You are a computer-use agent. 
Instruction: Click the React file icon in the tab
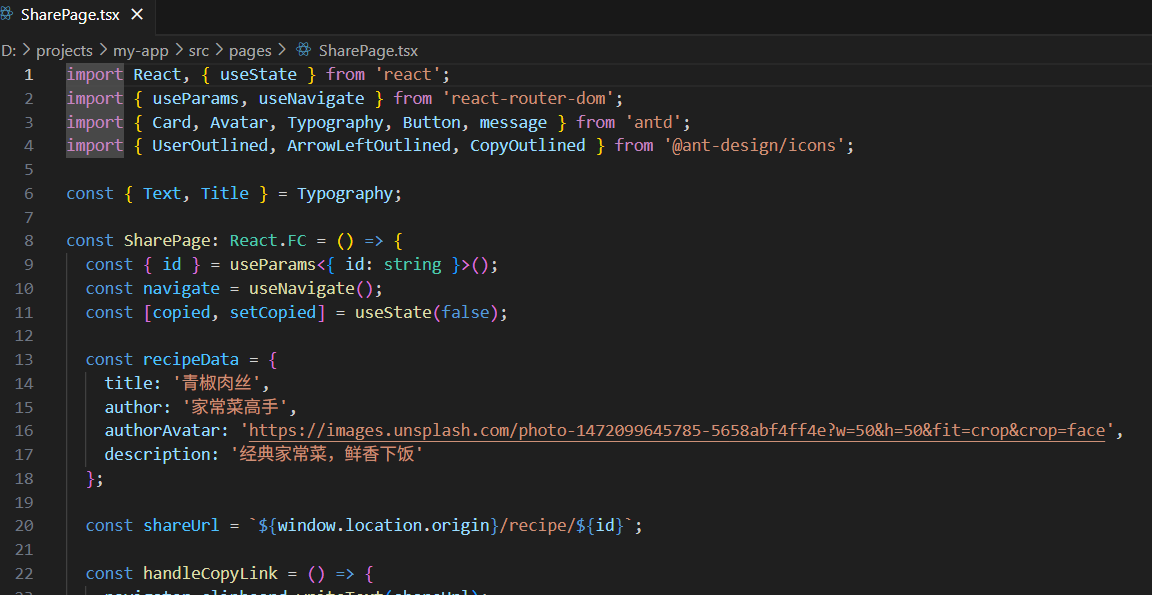[x=7, y=14]
